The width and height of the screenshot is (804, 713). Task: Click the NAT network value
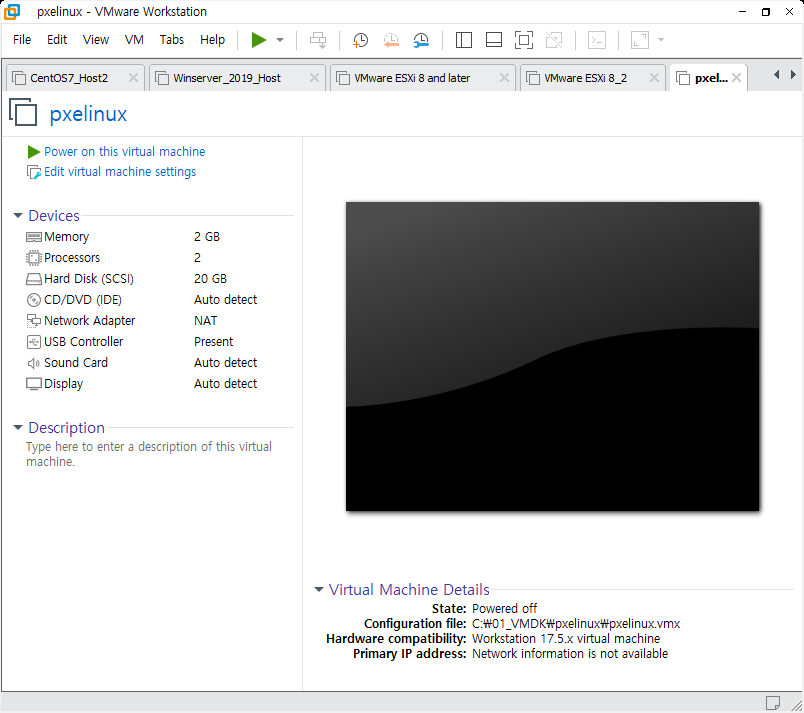point(206,321)
